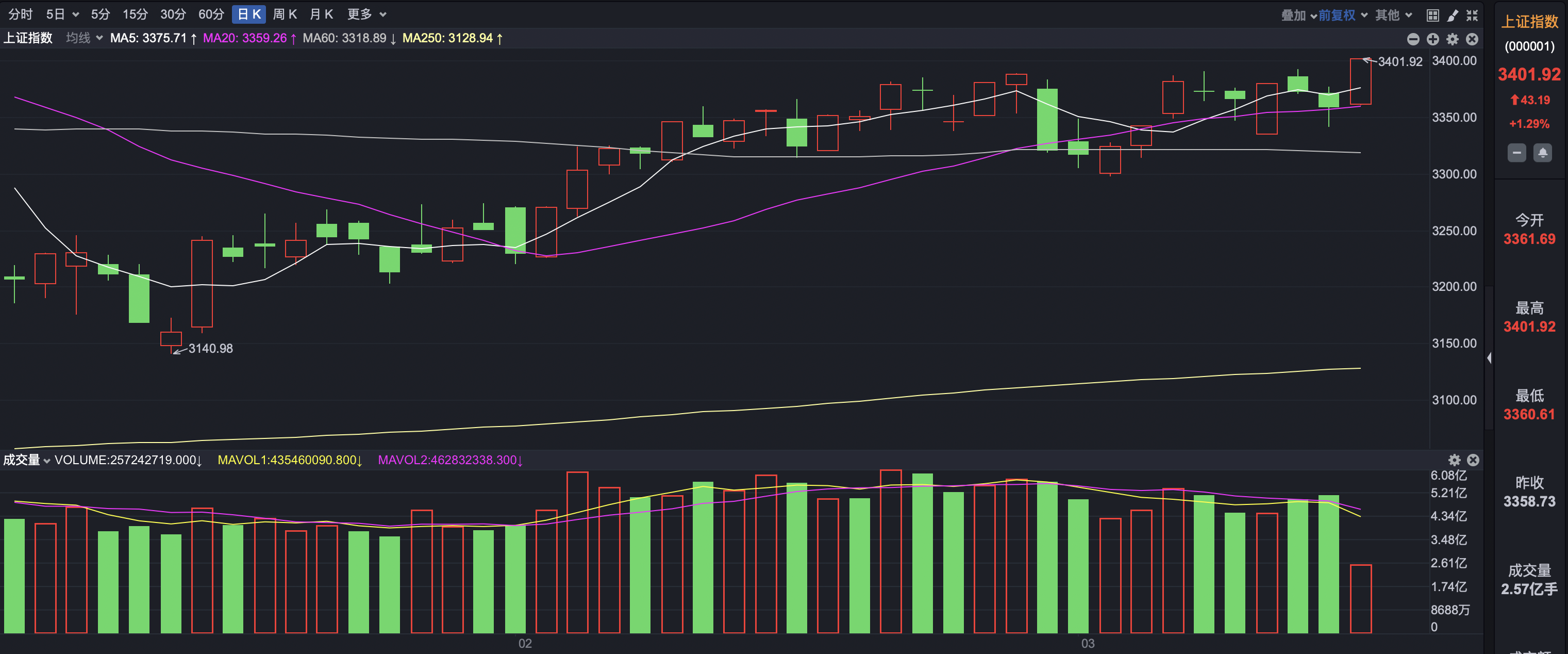Set a price alert with the bell icon
The width and height of the screenshot is (1568, 654).
pyautogui.click(x=1542, y=152)
